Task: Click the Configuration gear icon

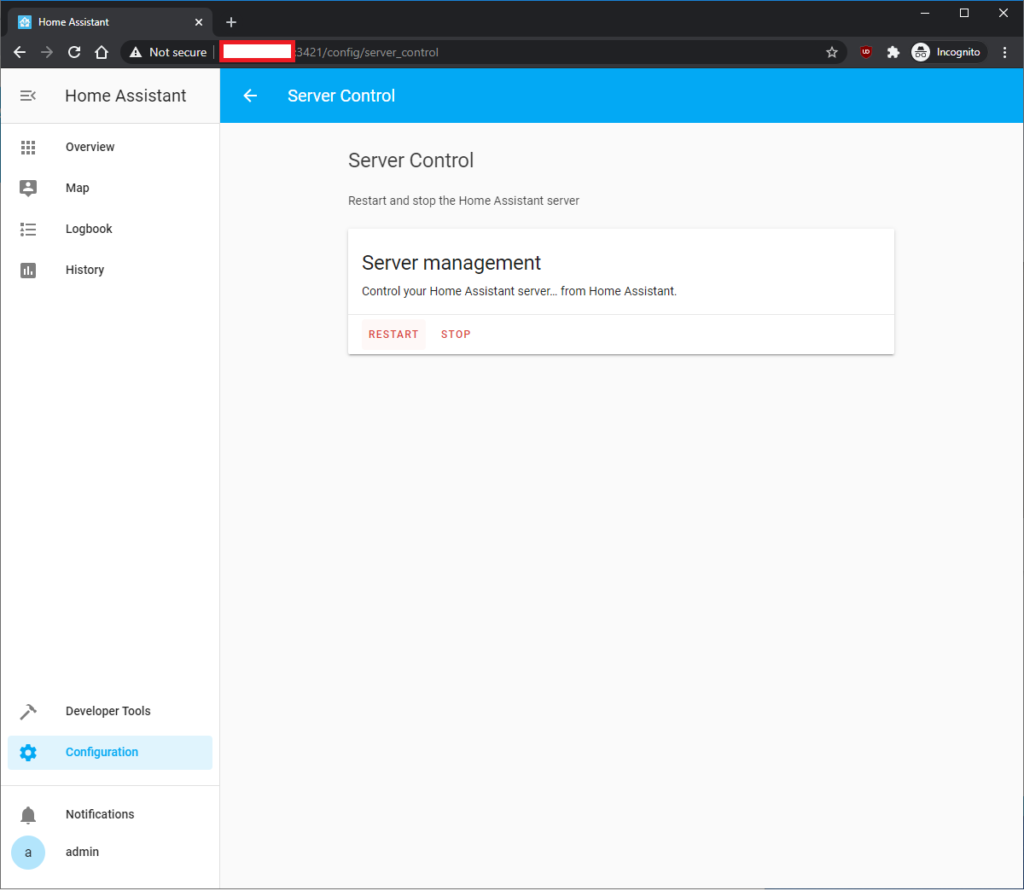Action: [27, 753]
